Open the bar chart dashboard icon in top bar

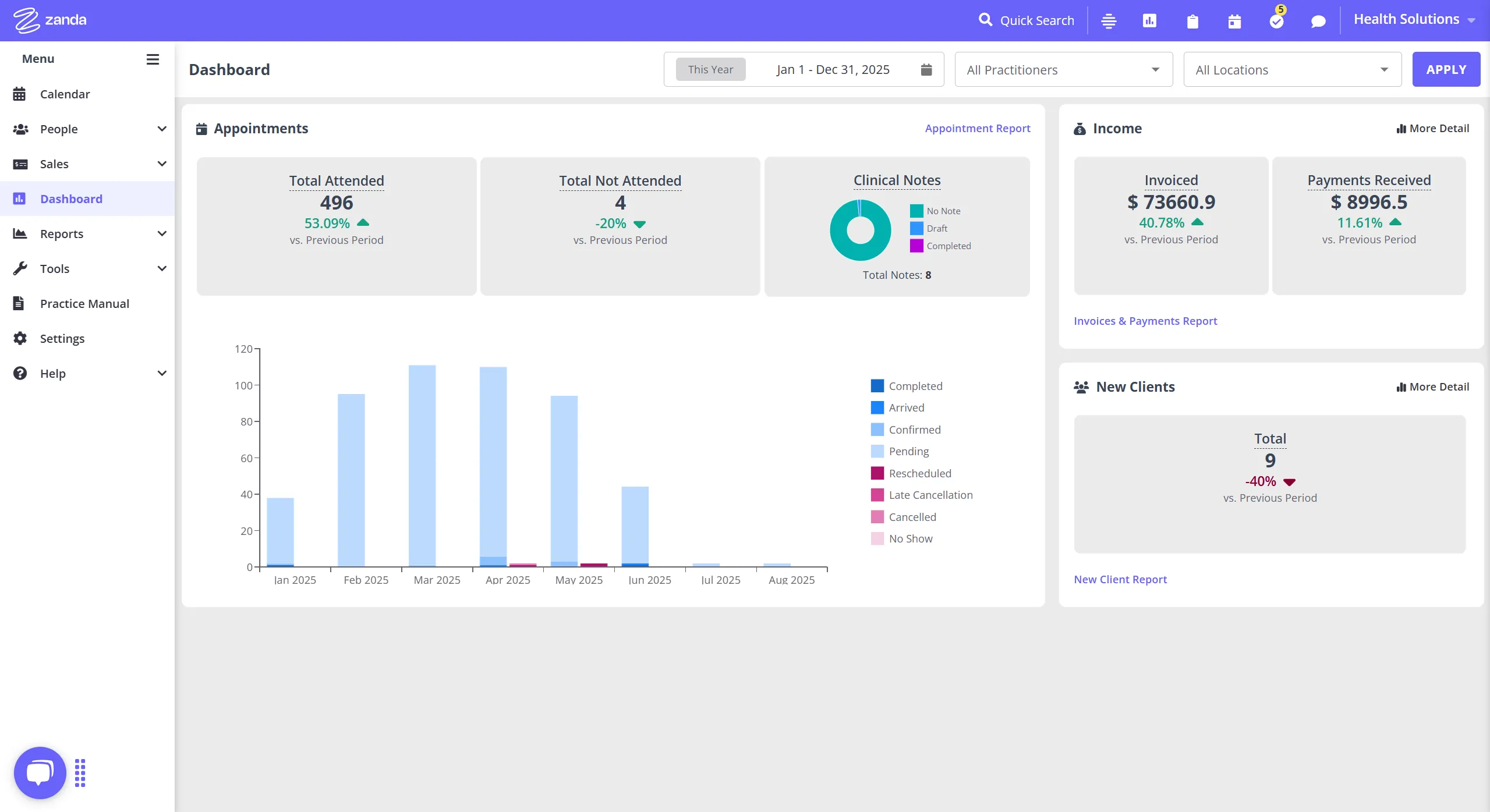pos(1149,20)
